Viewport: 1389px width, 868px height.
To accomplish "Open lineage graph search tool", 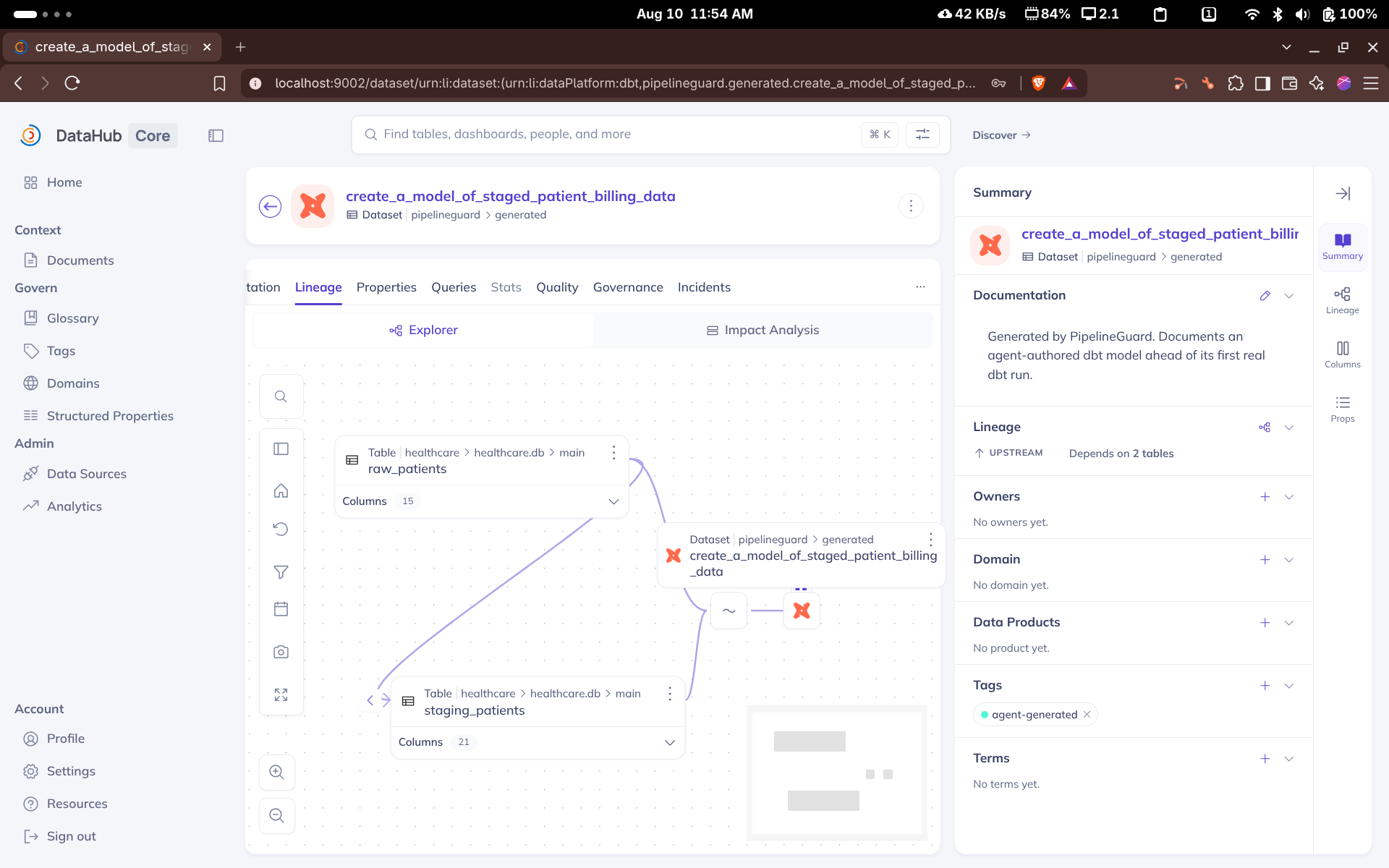I will (281, 396).
